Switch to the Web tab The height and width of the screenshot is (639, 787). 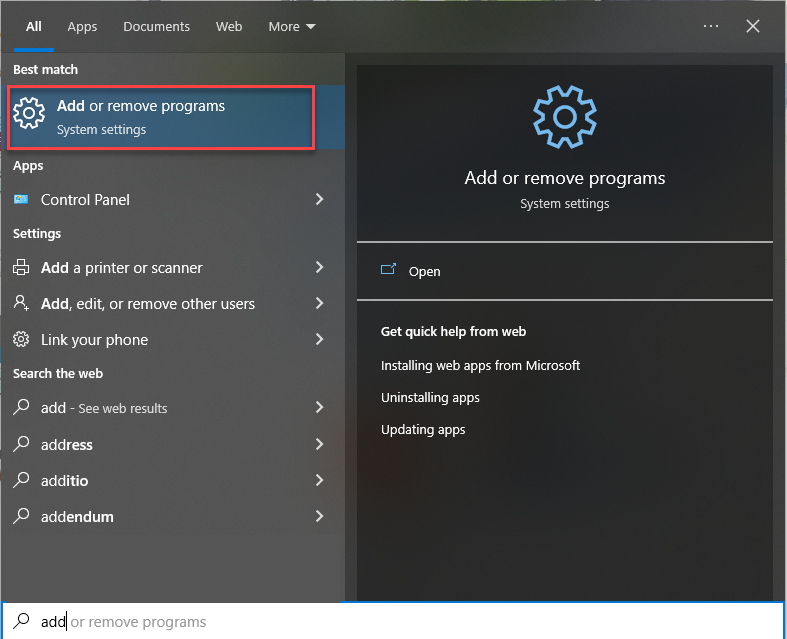(229, 27)
